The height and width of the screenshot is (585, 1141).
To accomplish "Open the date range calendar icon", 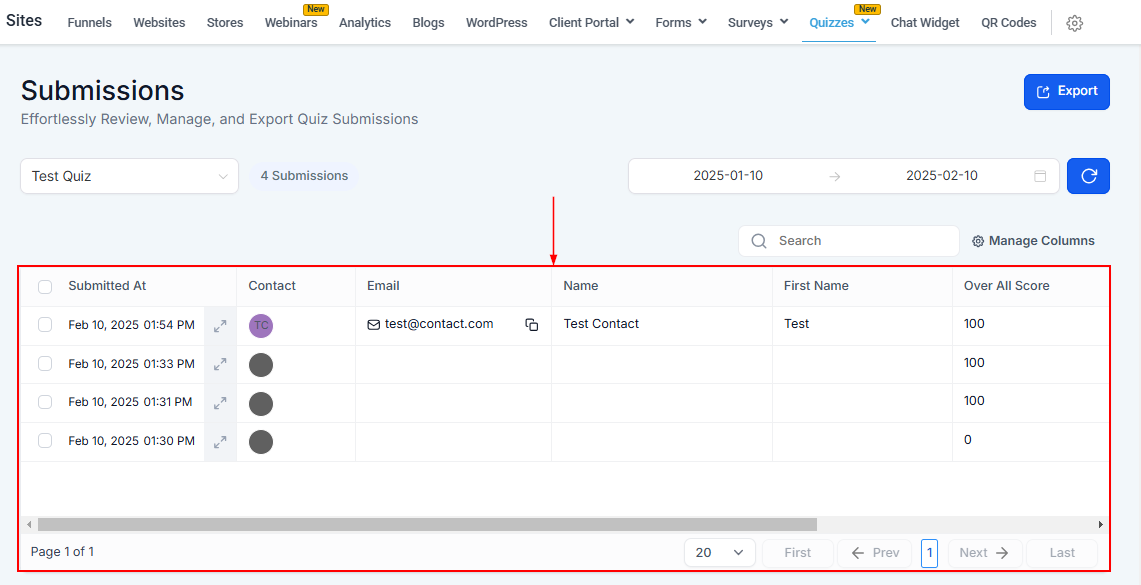I will point(1041,176).
